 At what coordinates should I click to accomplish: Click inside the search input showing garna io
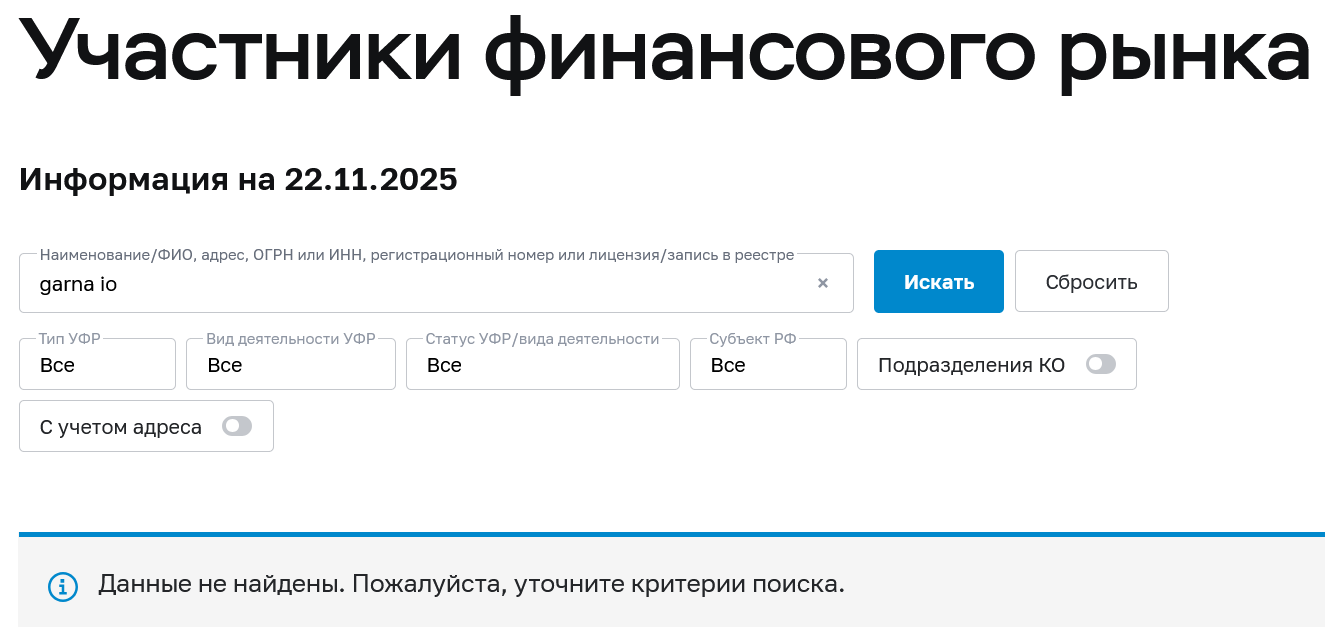(x=400, y=284)
